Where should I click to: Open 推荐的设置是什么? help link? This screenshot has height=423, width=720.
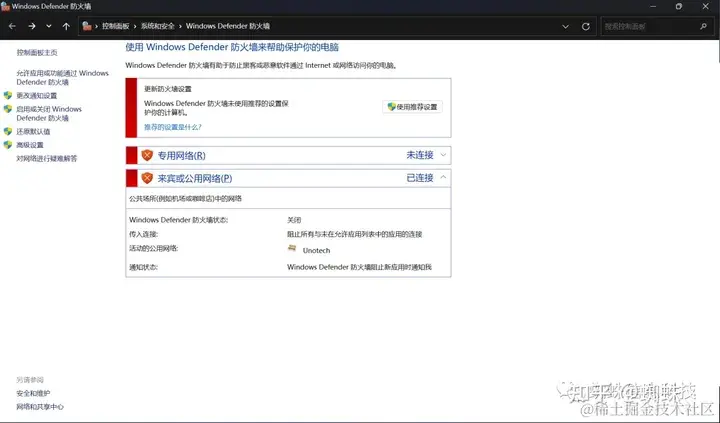(173, 127)
